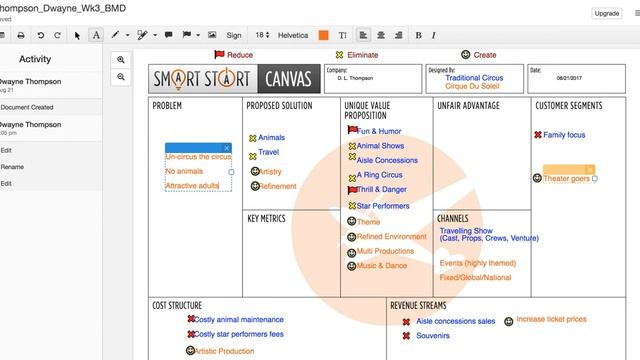Screen dimensions: 640x360
Task: Click the yellow X beside Animals
Action: click(253, 138)
